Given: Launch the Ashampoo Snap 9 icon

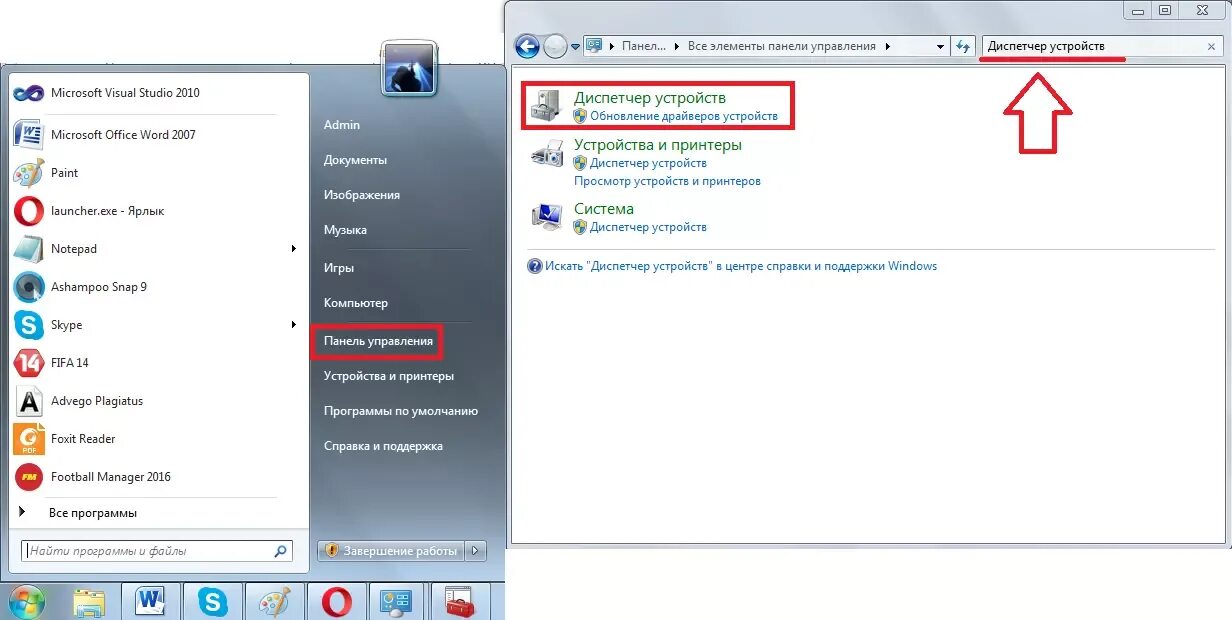Looking at the screenshot, I should click(x=29, y=287).
